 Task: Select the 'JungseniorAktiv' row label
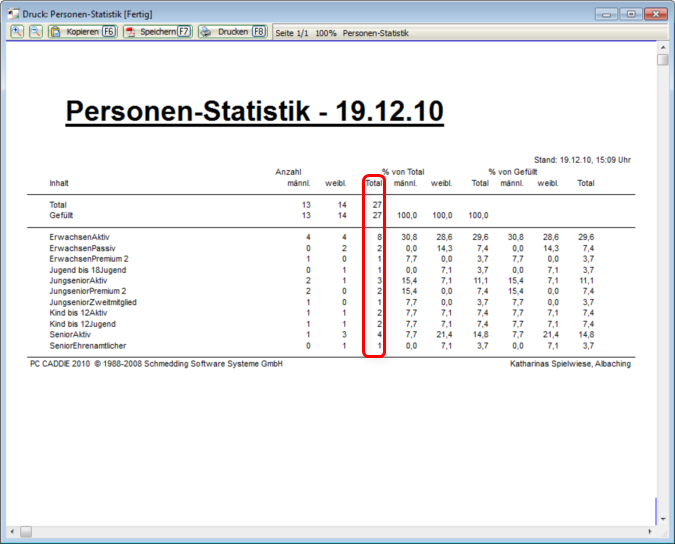(78, 281)
